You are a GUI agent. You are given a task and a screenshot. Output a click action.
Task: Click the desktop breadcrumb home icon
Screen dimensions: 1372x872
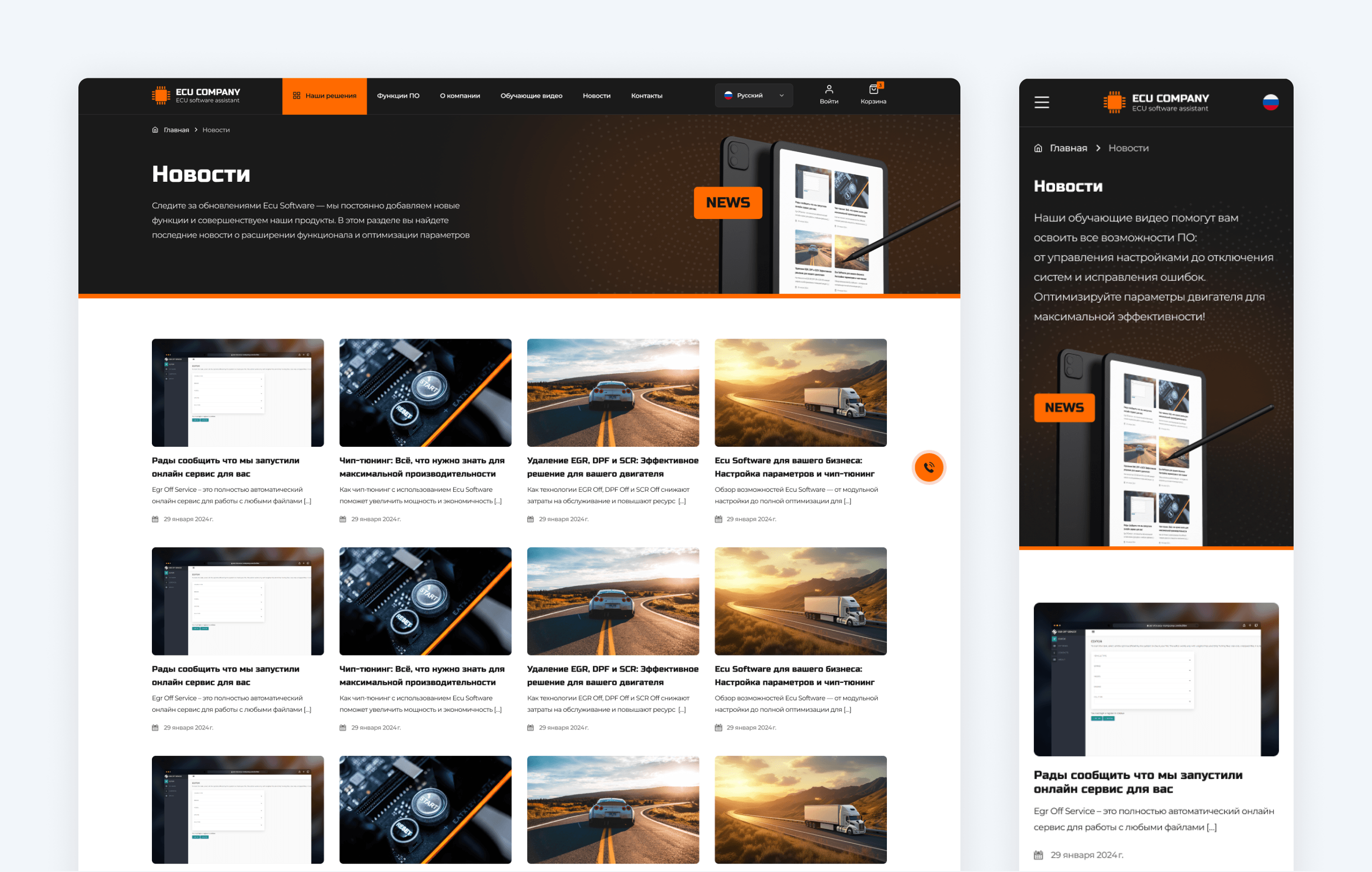(x=155, y=130)
